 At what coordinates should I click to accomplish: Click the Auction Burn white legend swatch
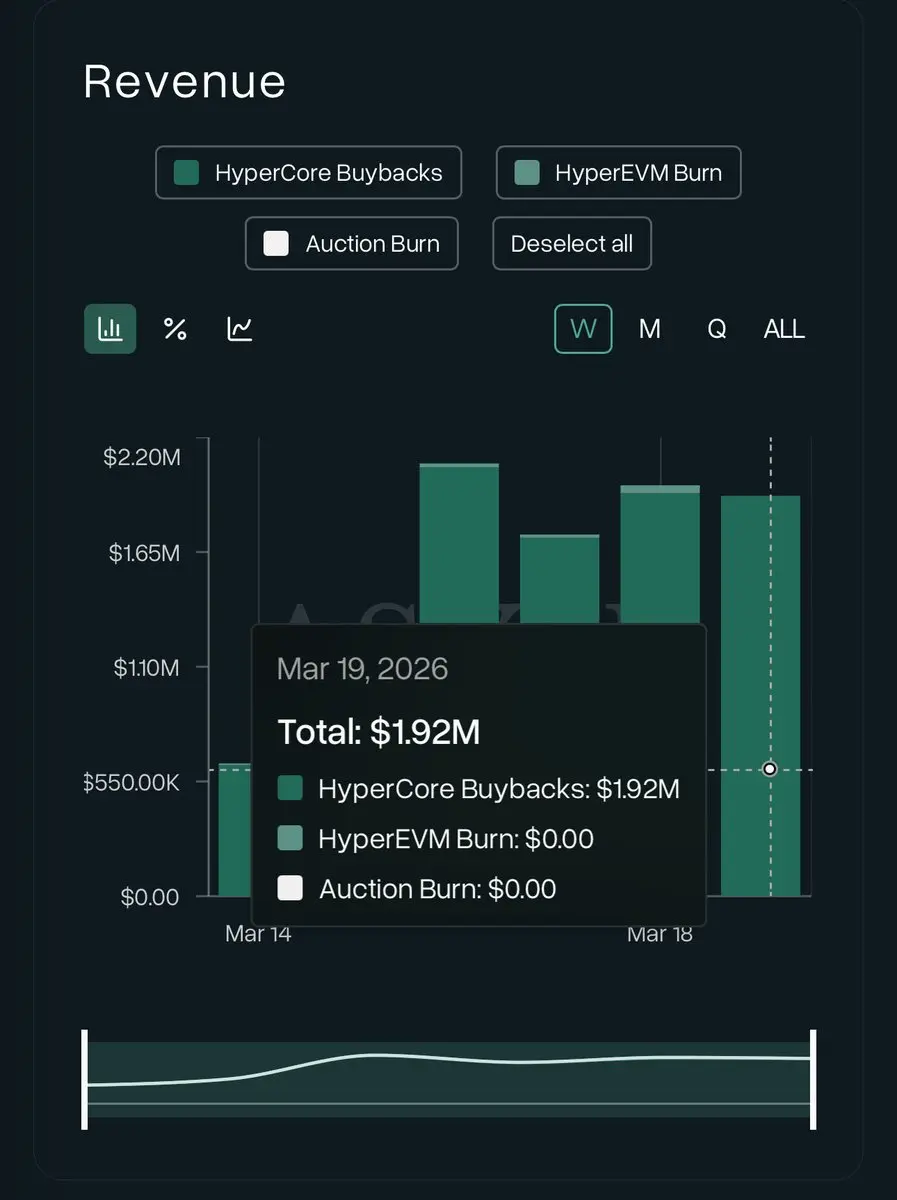[x=276, y=244]
